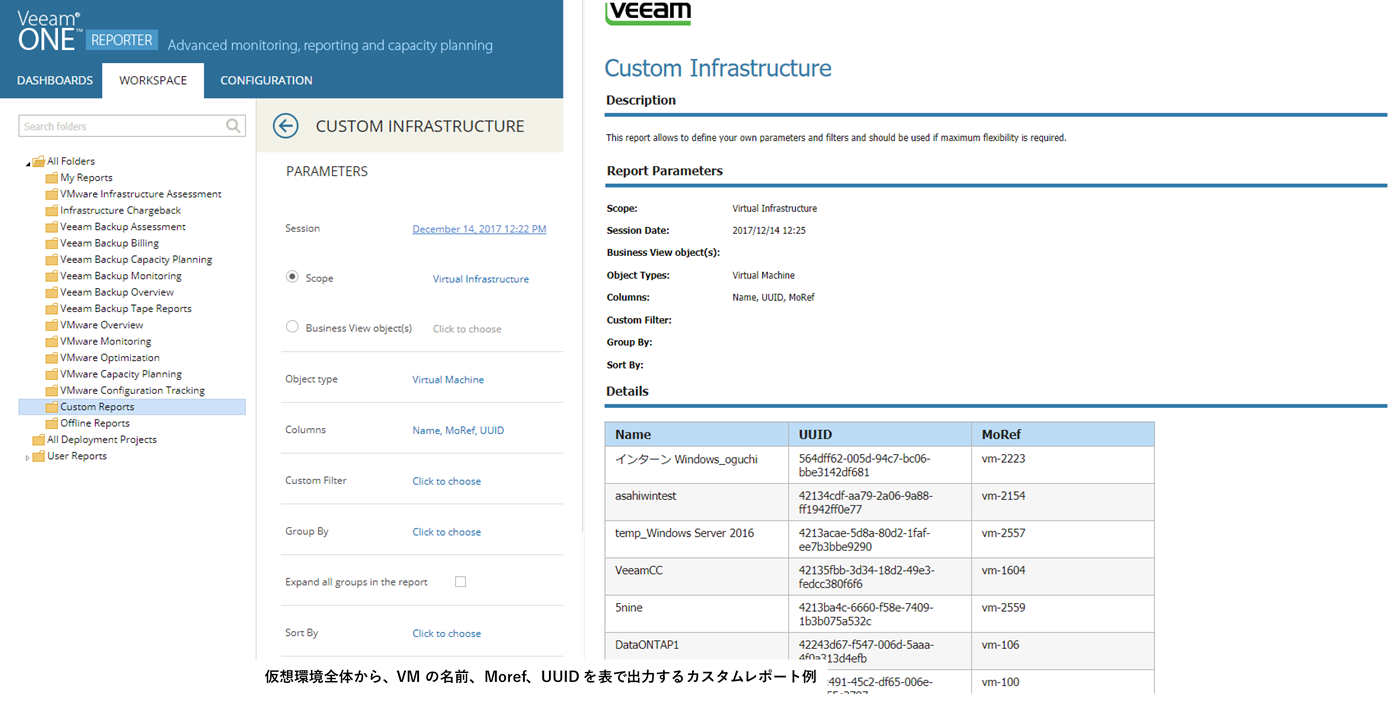Click the vm-2559 MoRef cell

pyautogui.click(x=1063, y=614)
